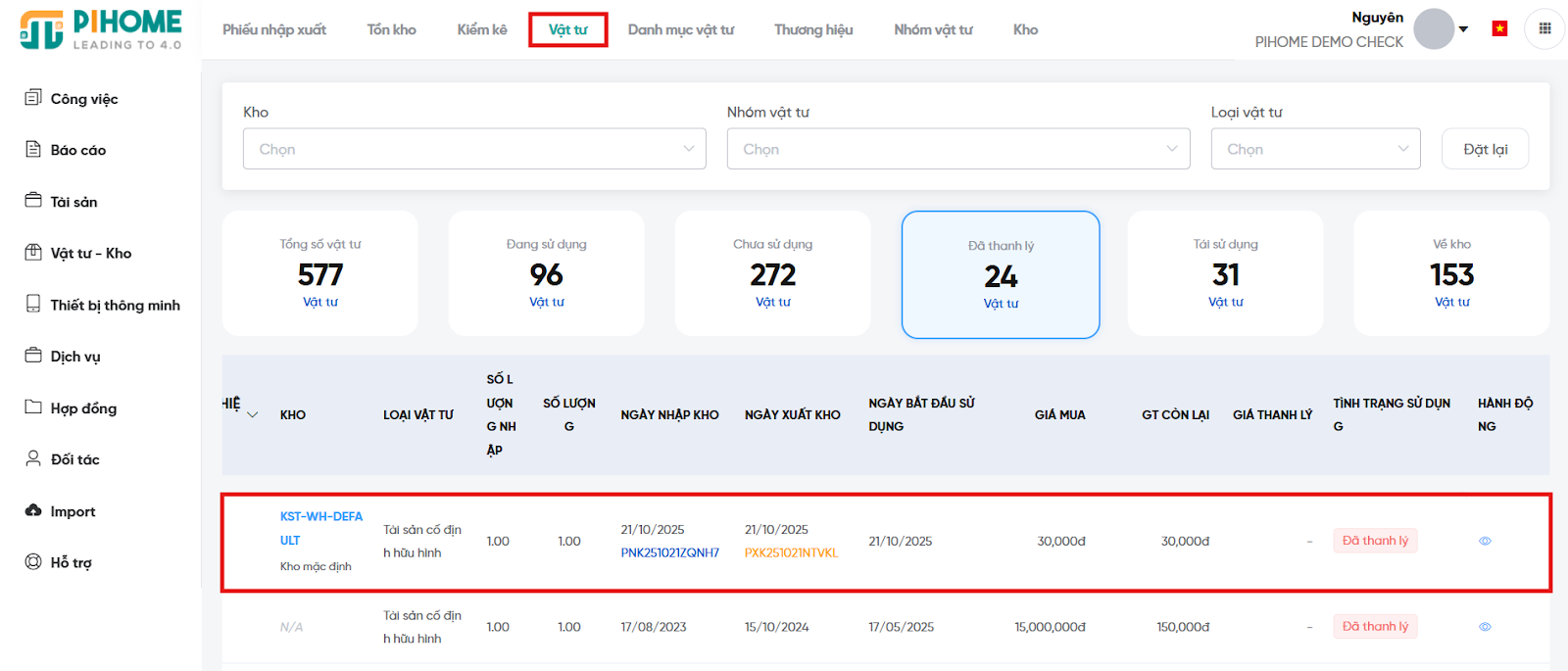Screen dimensions: 1568x671
Task: Open the apps grid icon
Action: tap(1544, 28)
